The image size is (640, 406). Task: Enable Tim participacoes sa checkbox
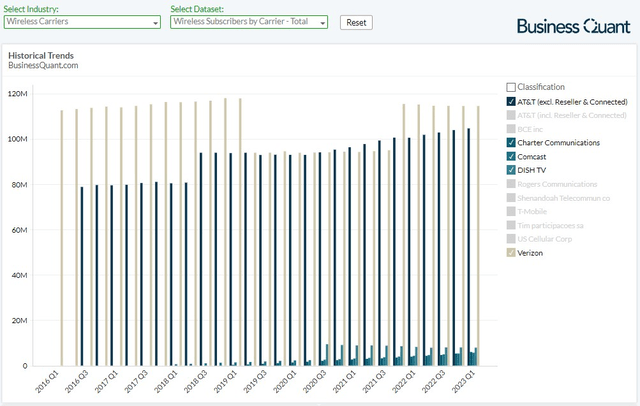tap(511, 225)
